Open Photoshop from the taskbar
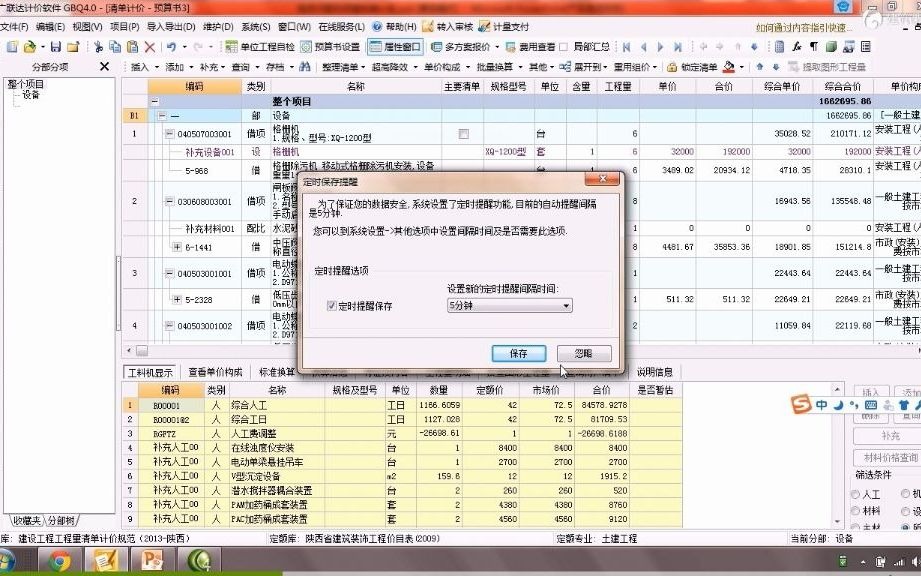The width and height of the screenshot is (921, 576). 150,564
